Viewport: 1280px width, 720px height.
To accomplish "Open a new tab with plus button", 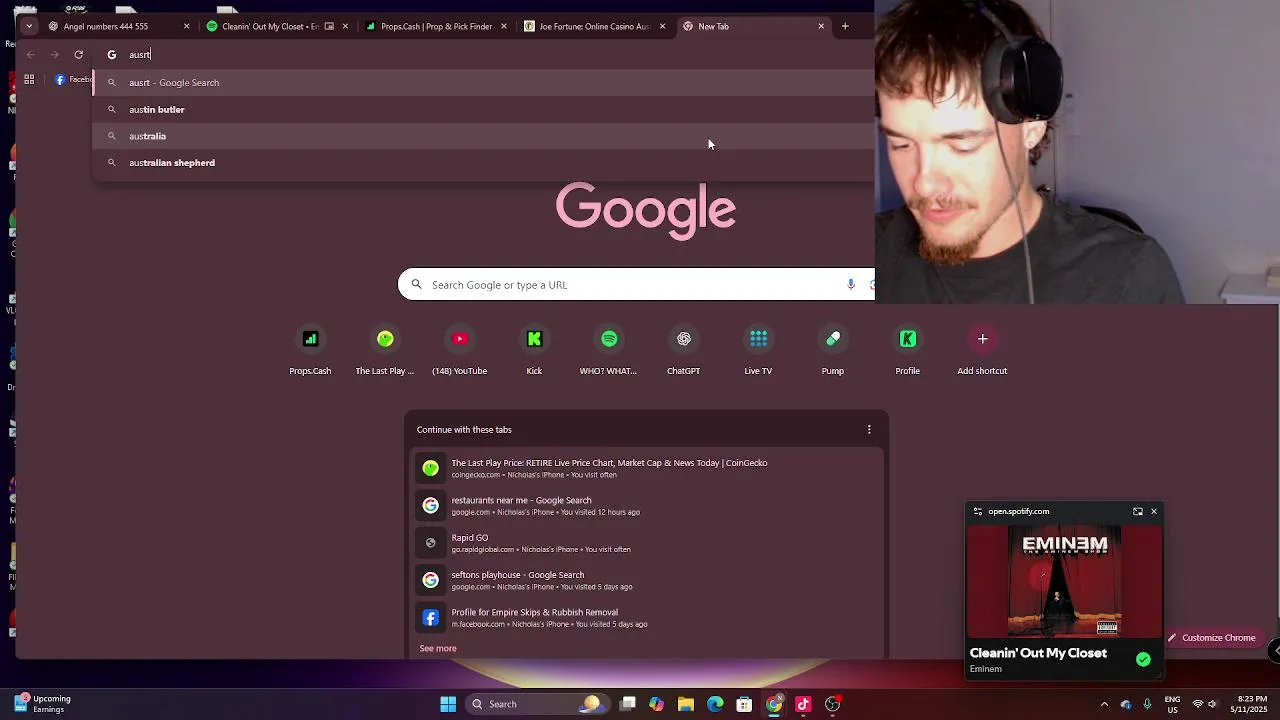I will pos(845,26).
